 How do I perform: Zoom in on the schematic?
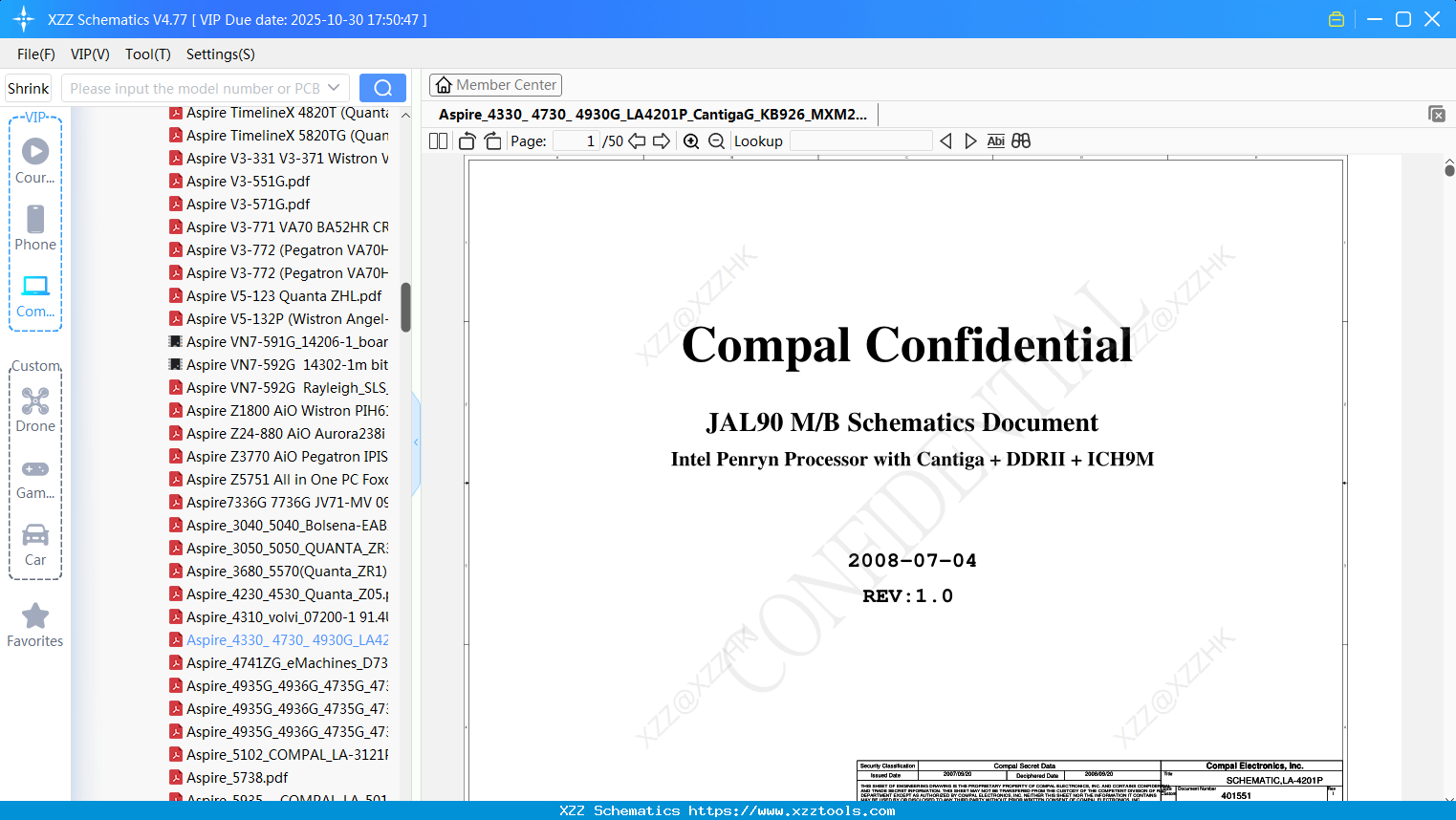pyautogui.click(x=691, y=141)
